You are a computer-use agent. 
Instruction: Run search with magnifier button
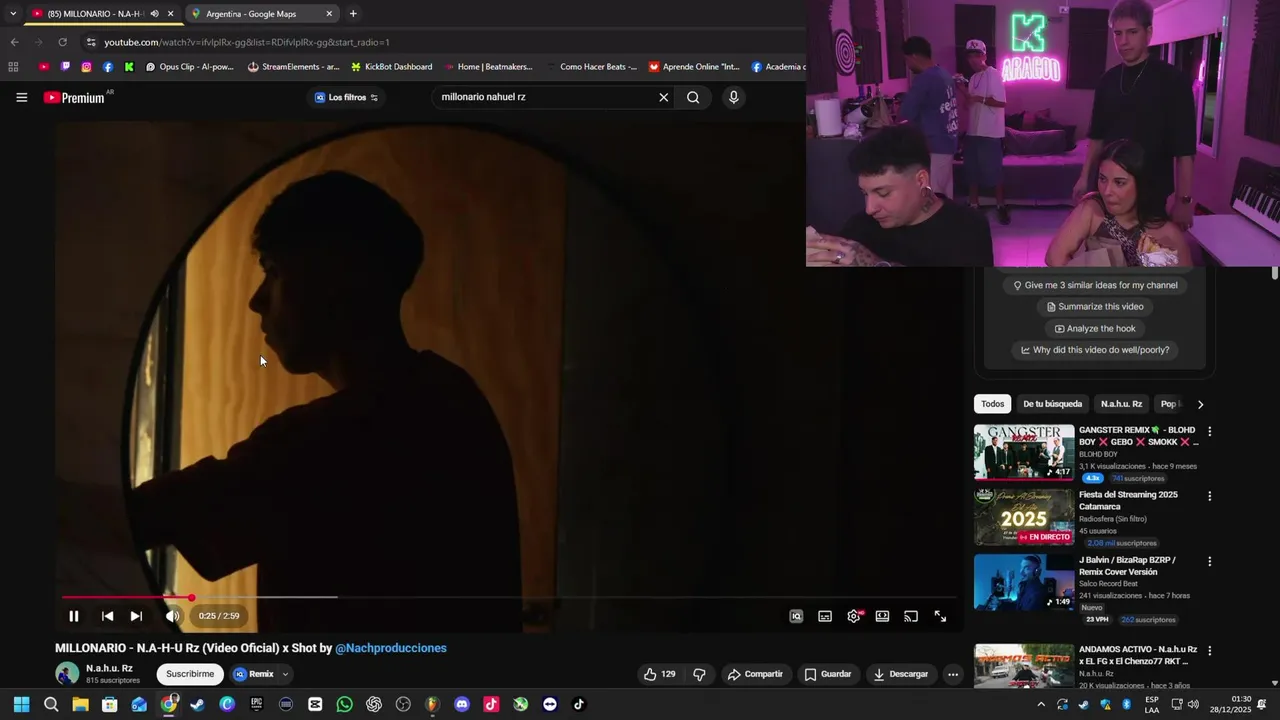point(693,97)
